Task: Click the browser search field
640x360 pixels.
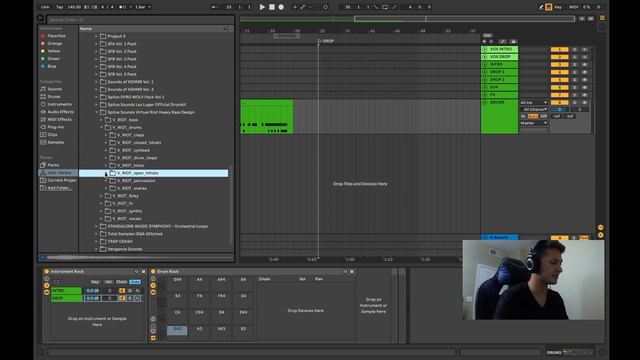Action: tap(141, 20)
